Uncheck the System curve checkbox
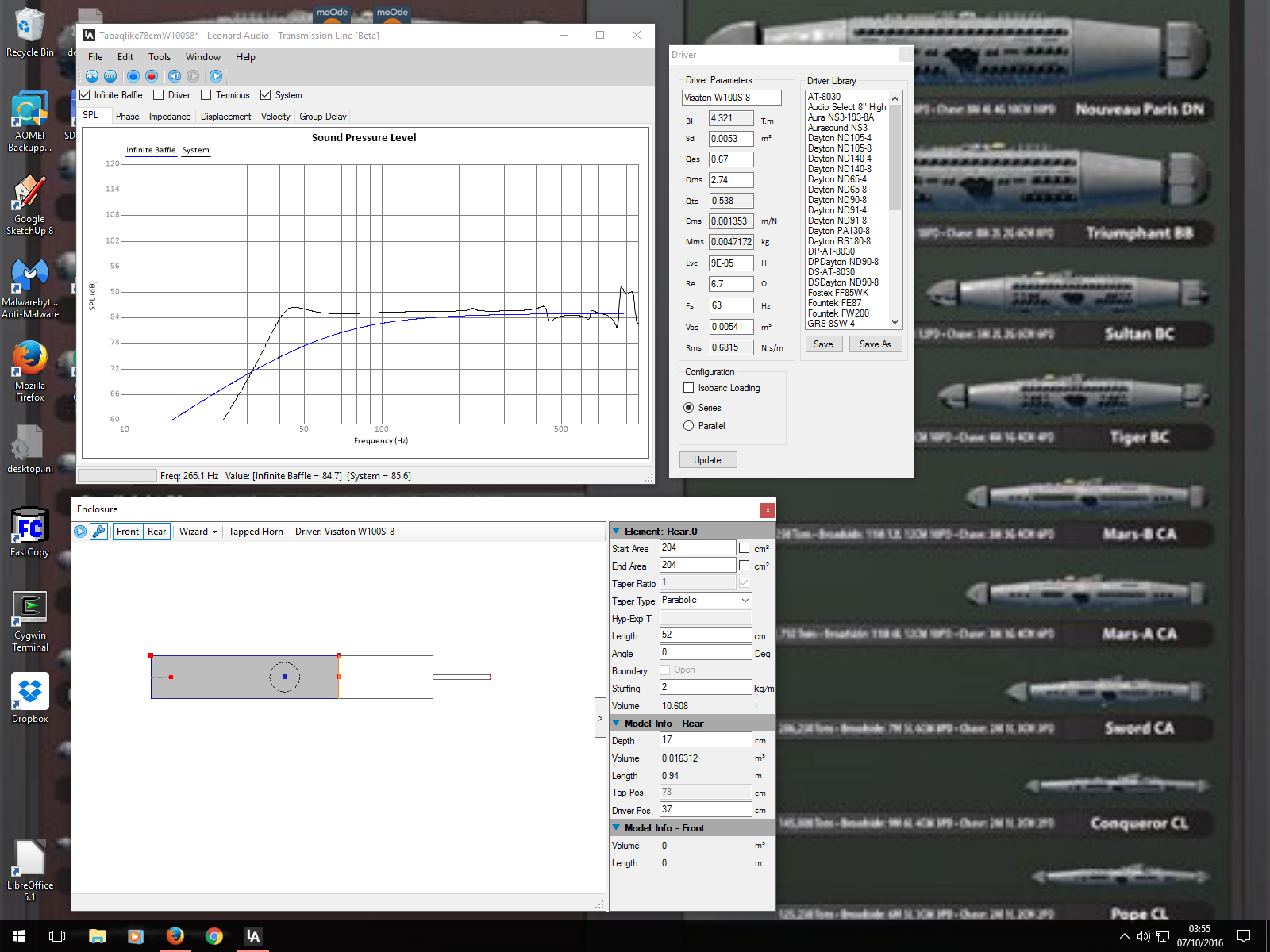 [266, 95]
